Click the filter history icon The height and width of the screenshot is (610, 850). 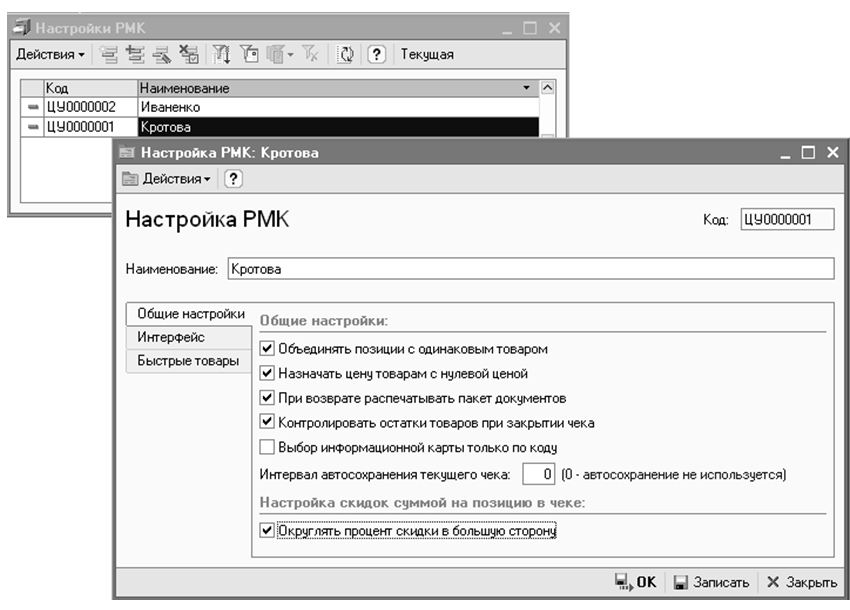pos(276,54)
